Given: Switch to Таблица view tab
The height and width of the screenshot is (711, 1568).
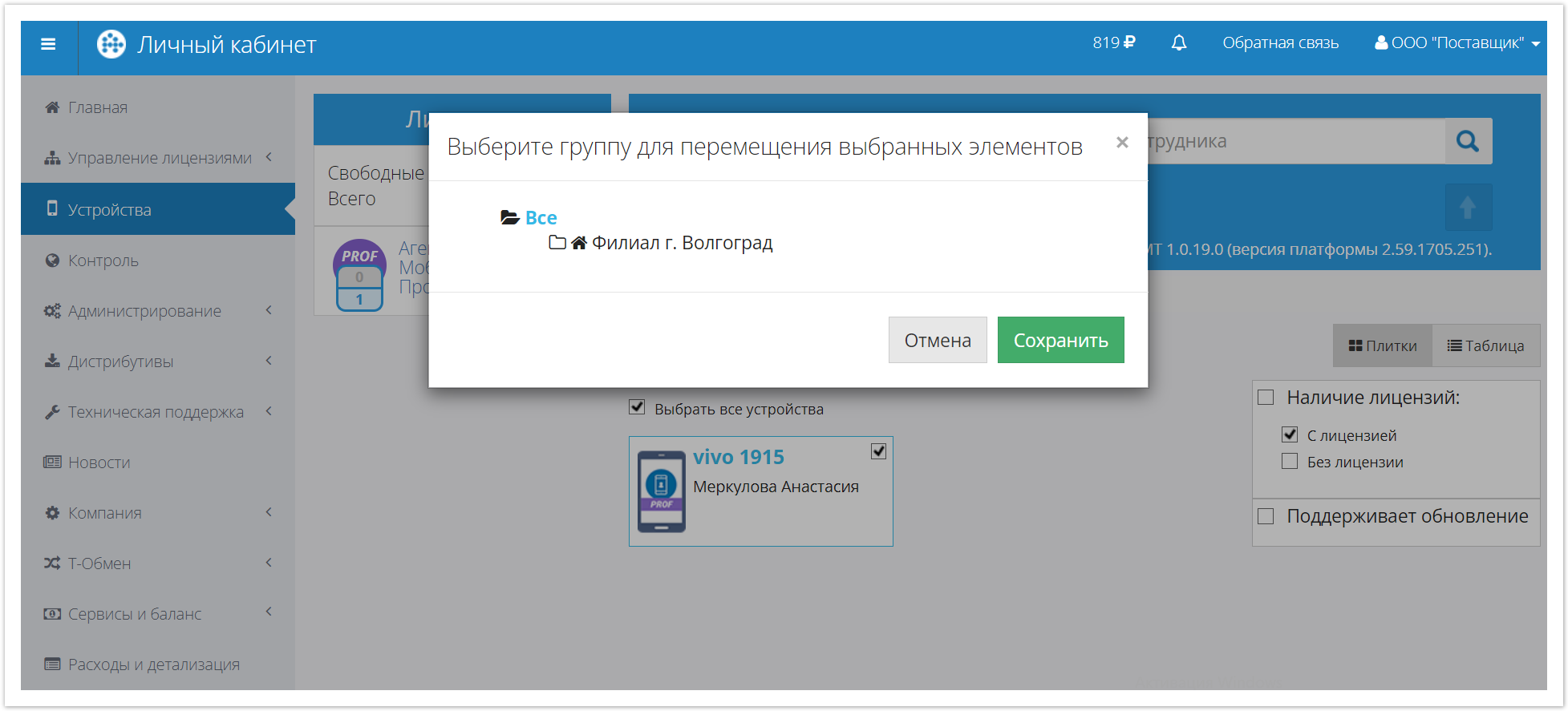Looking at the screenshot, I should 1485,345.
